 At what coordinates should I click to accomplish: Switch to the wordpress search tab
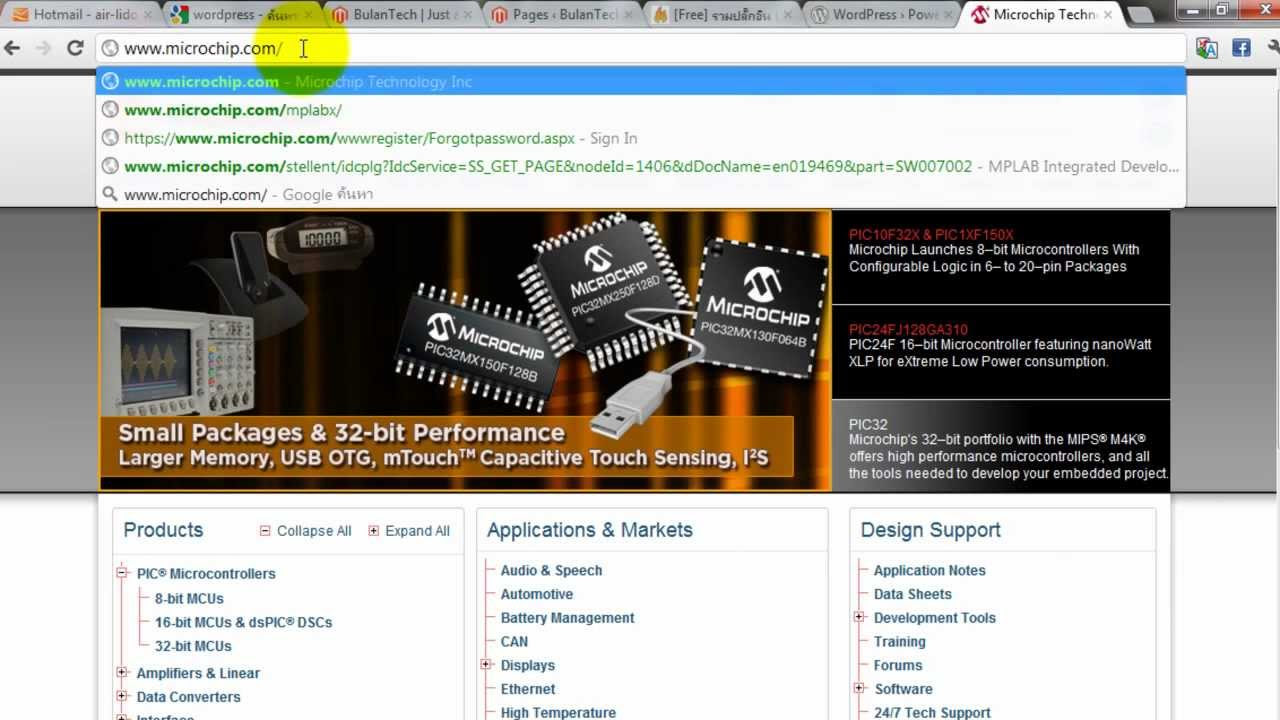click(x=243, y=15)
